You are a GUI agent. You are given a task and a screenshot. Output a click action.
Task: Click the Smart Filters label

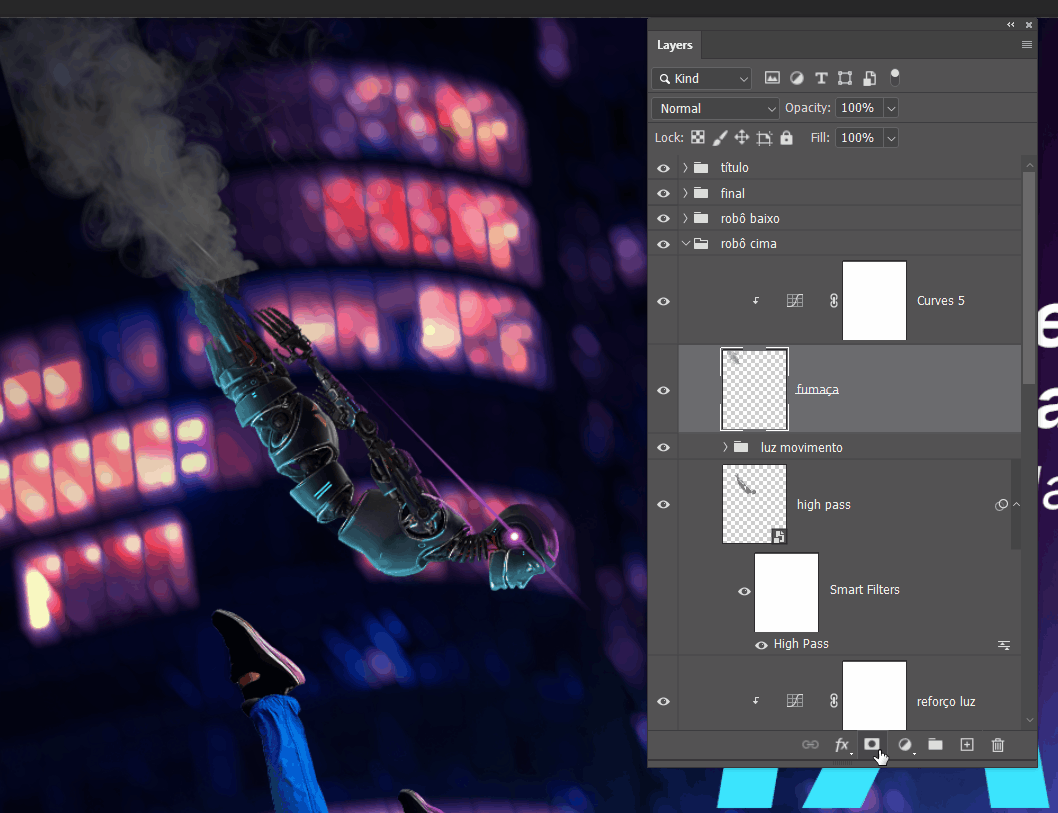pyautogui.click(x=864, y=590)
